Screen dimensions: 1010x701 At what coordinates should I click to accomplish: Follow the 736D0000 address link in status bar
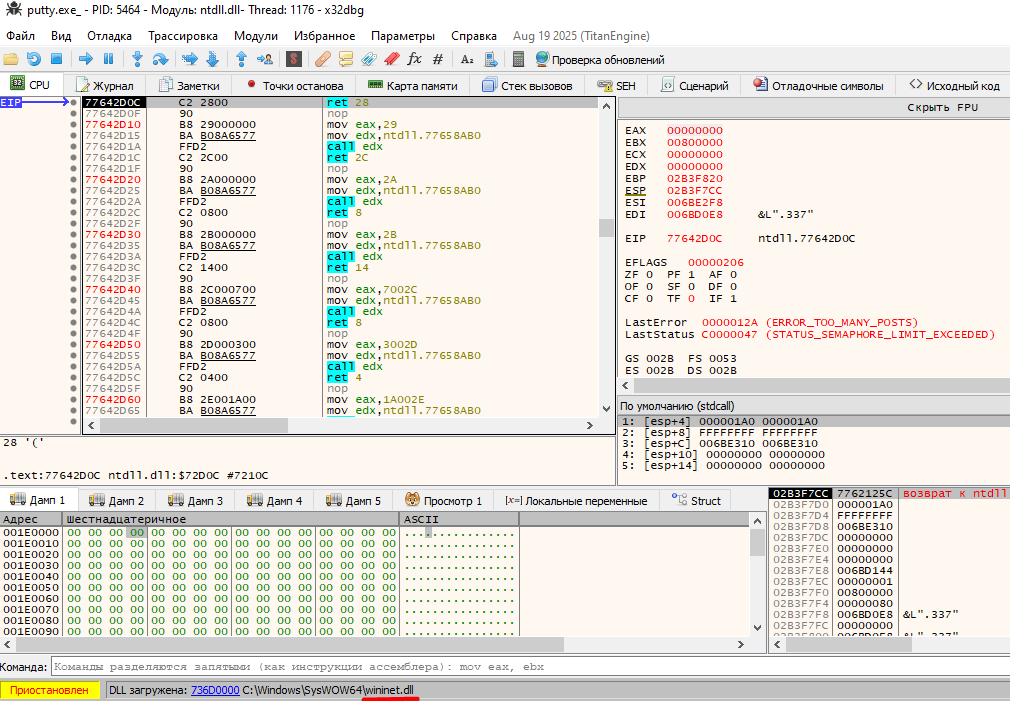click(214, 690)
